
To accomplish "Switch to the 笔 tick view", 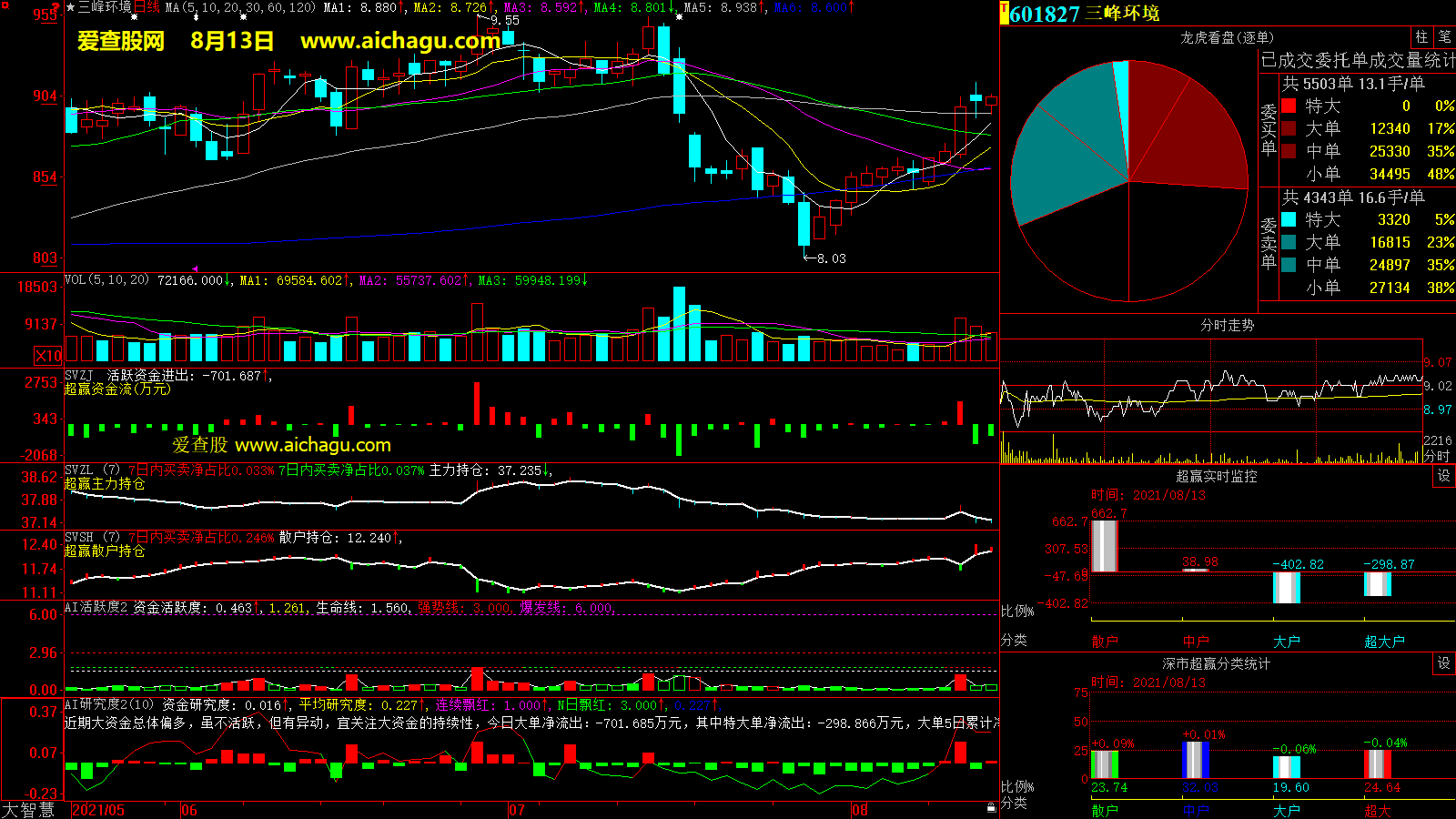I will coord(1444,37).
